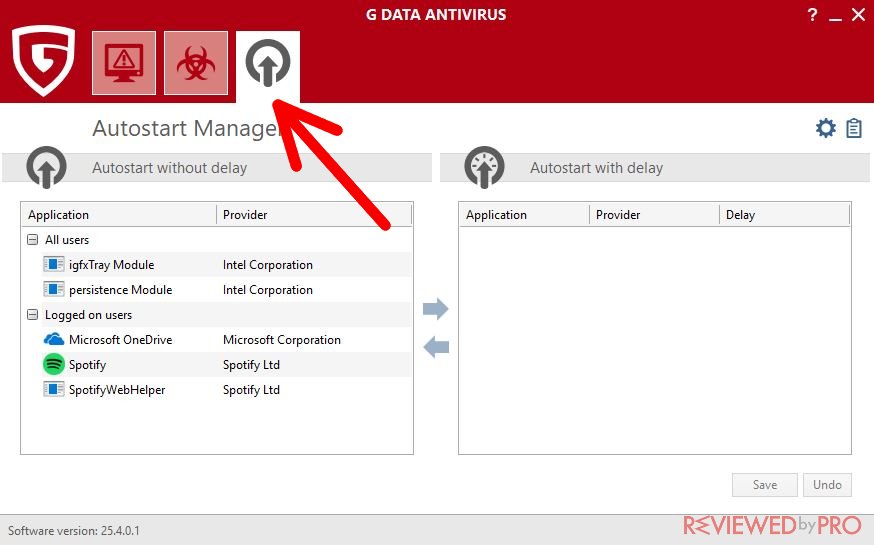Click the Autostart without delay header label
The height and width of the screenshot is (545, 874).
point(169,168)
